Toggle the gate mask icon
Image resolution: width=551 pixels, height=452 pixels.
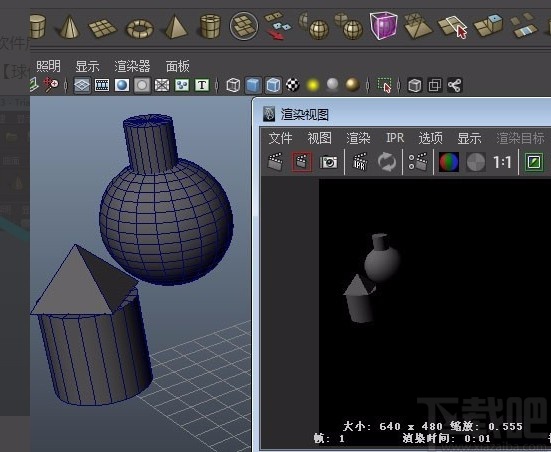pyautogui.click(x=142, y=85)
